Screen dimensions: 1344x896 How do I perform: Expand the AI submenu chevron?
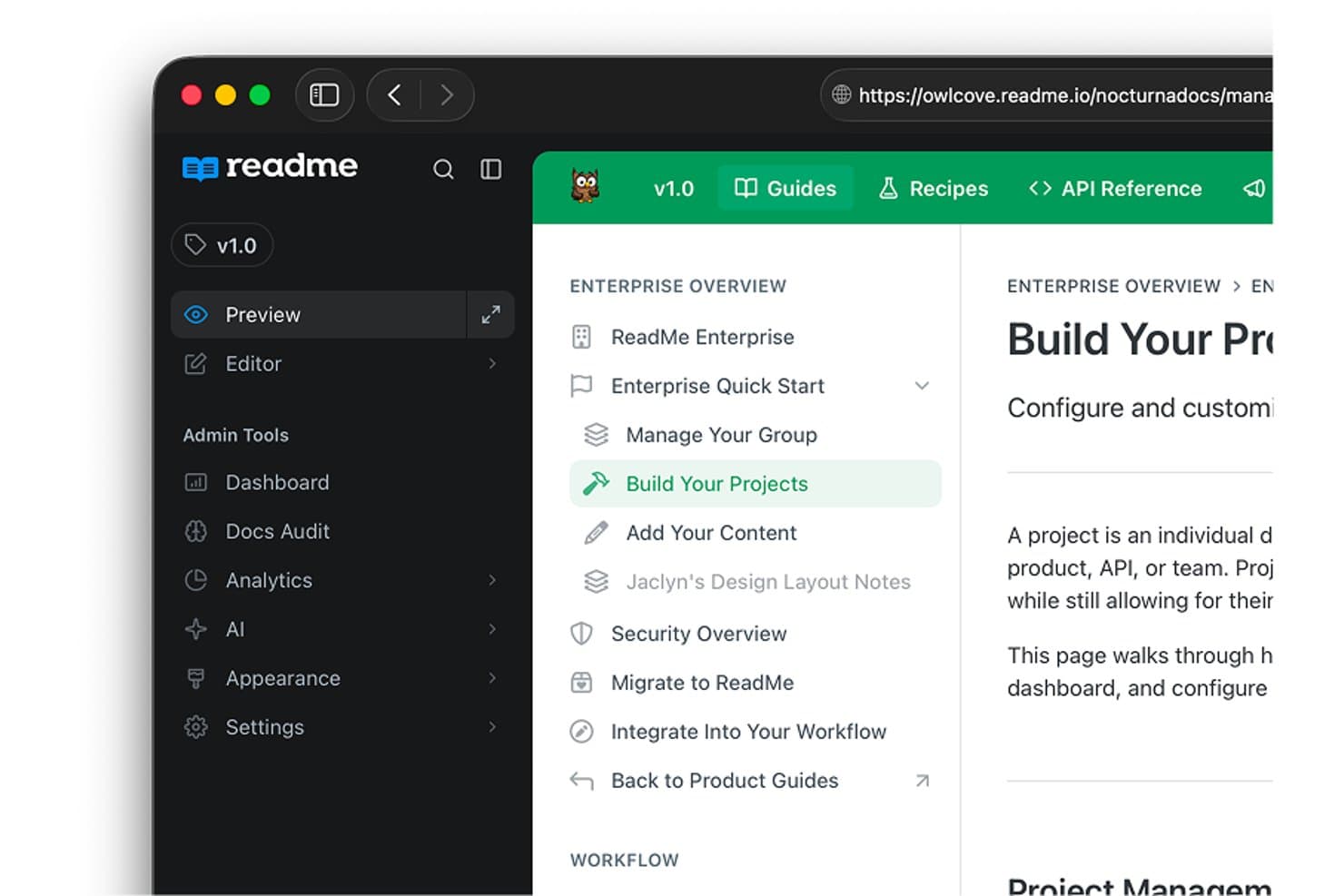tap(492, 630)
